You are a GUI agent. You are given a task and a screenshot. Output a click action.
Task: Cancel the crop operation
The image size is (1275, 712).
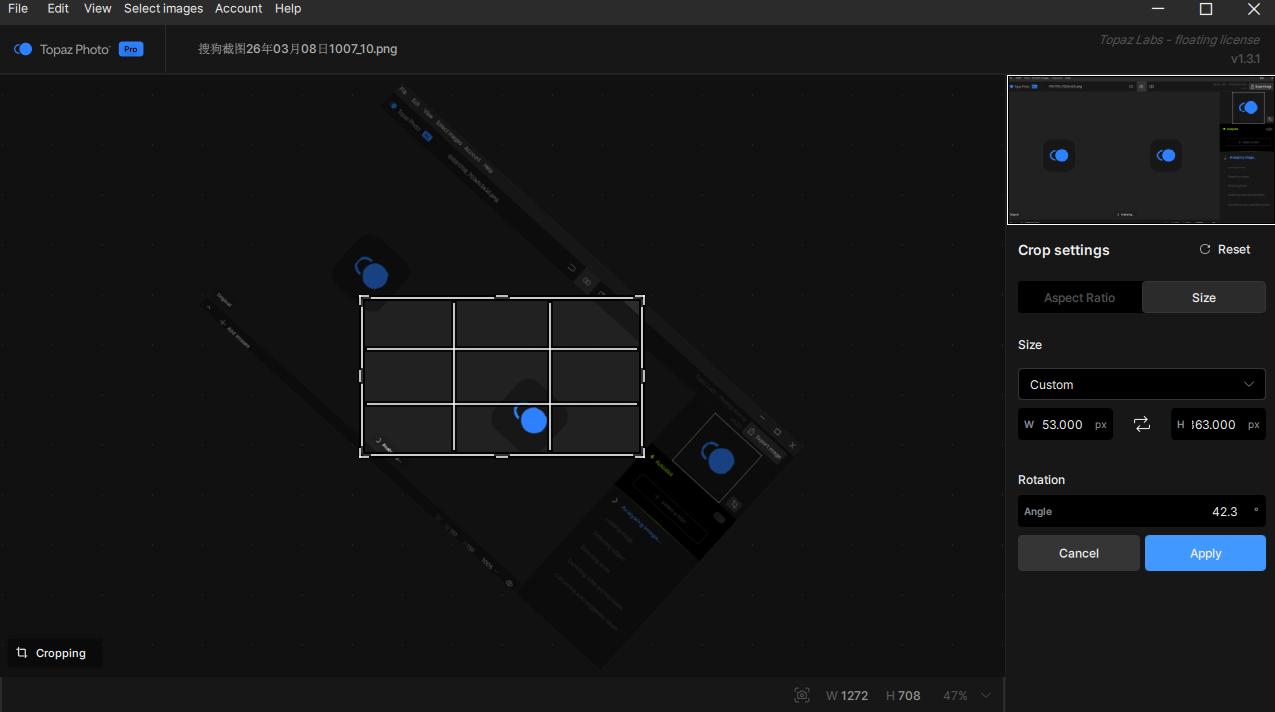[1078, 553]
